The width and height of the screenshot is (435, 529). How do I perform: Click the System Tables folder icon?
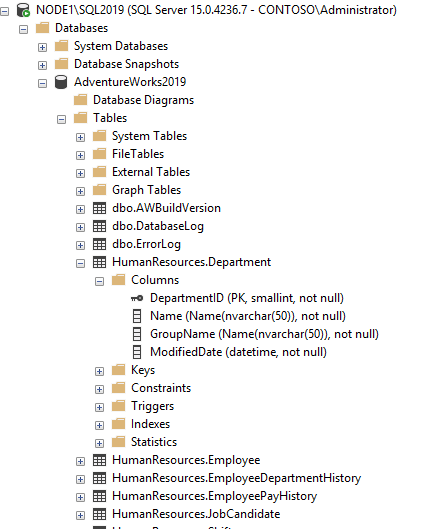[x=100, y=136]
